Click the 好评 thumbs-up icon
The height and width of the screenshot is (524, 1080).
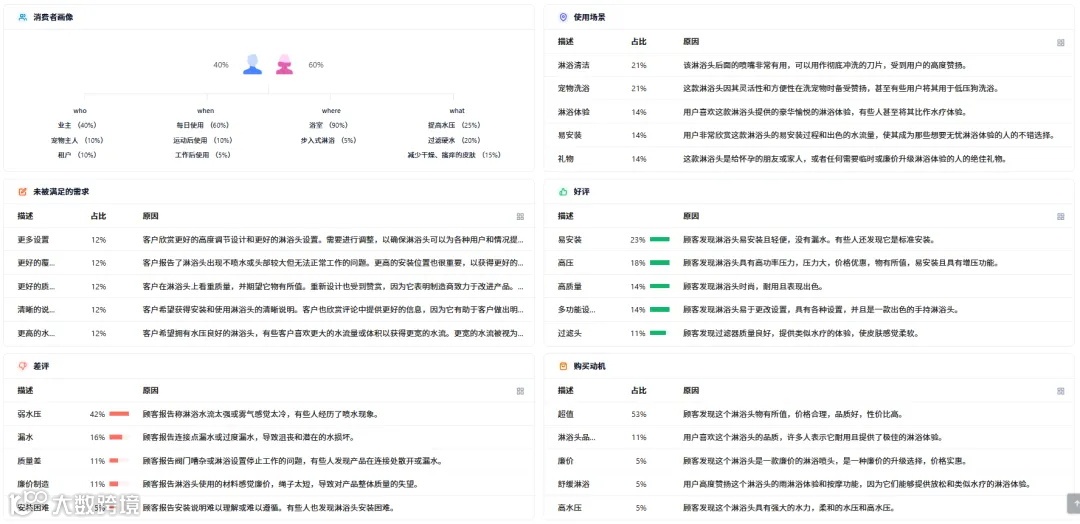(563, 191)
